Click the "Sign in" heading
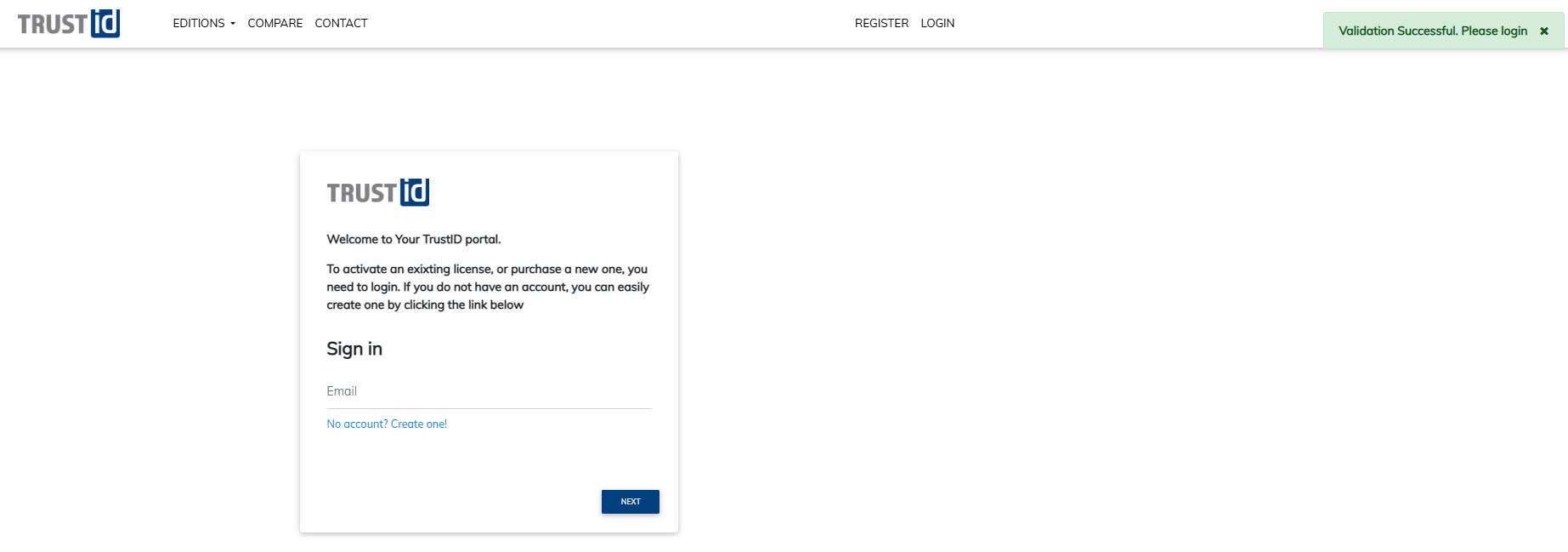Viewport: 1568px width, 552px height. point(354,349)
